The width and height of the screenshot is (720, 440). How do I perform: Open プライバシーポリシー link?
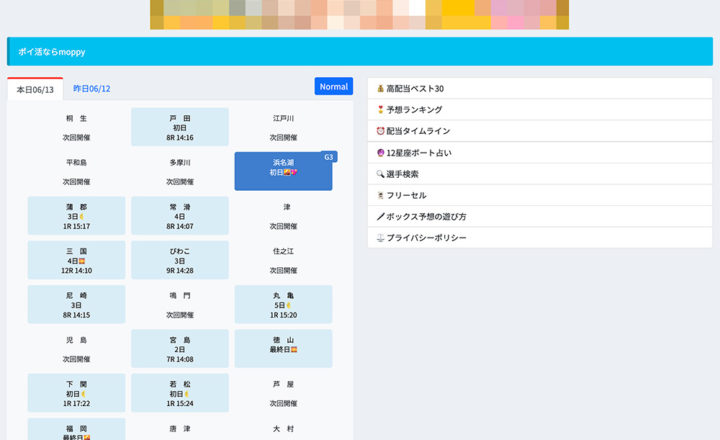coord(540,237)
